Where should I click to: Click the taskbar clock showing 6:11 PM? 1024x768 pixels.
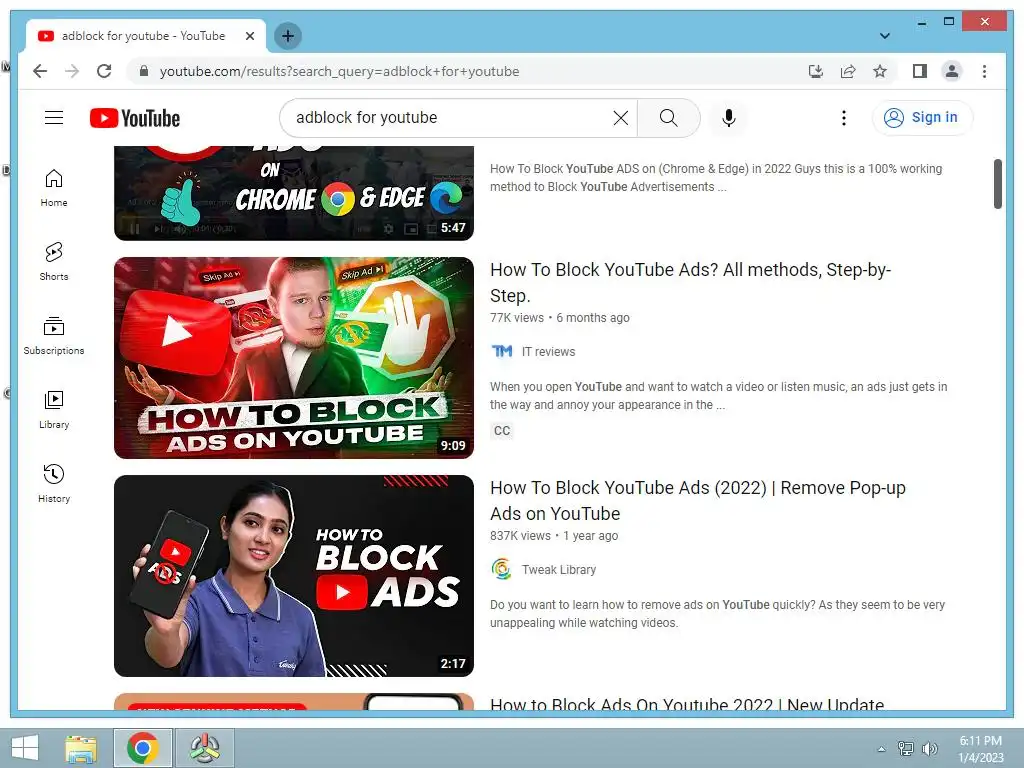[x=980, y=748]
